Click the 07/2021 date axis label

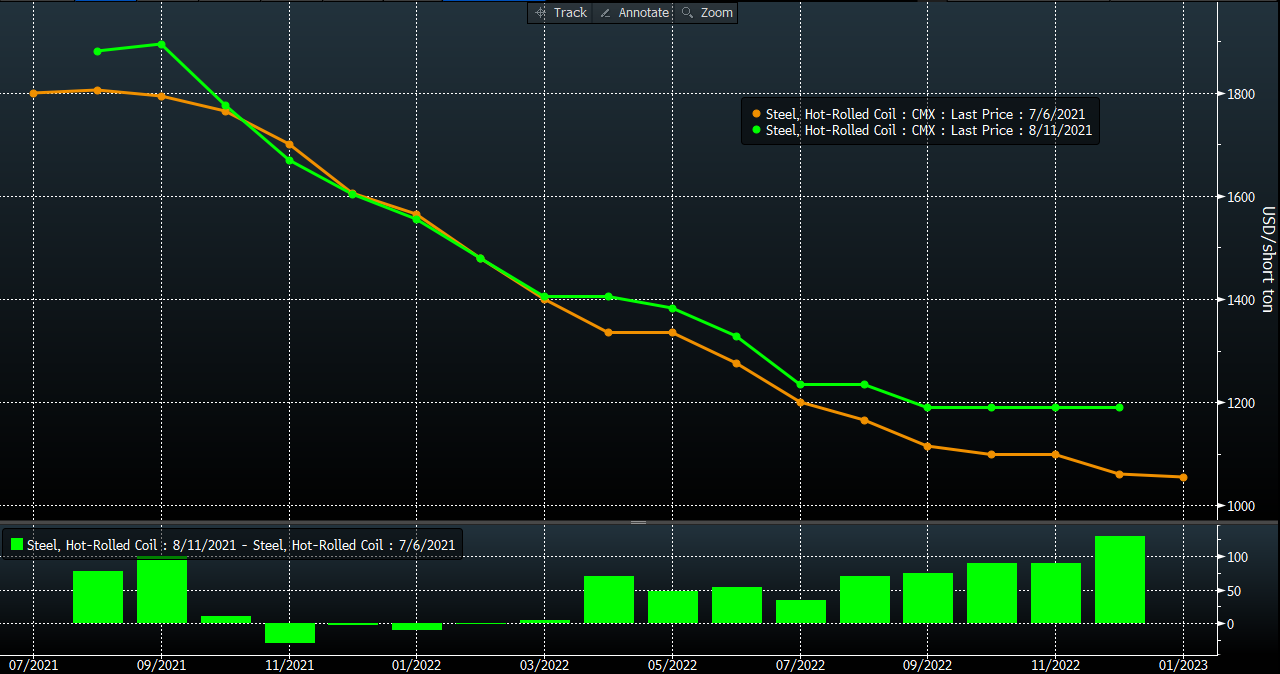click(x=34, y=664)
